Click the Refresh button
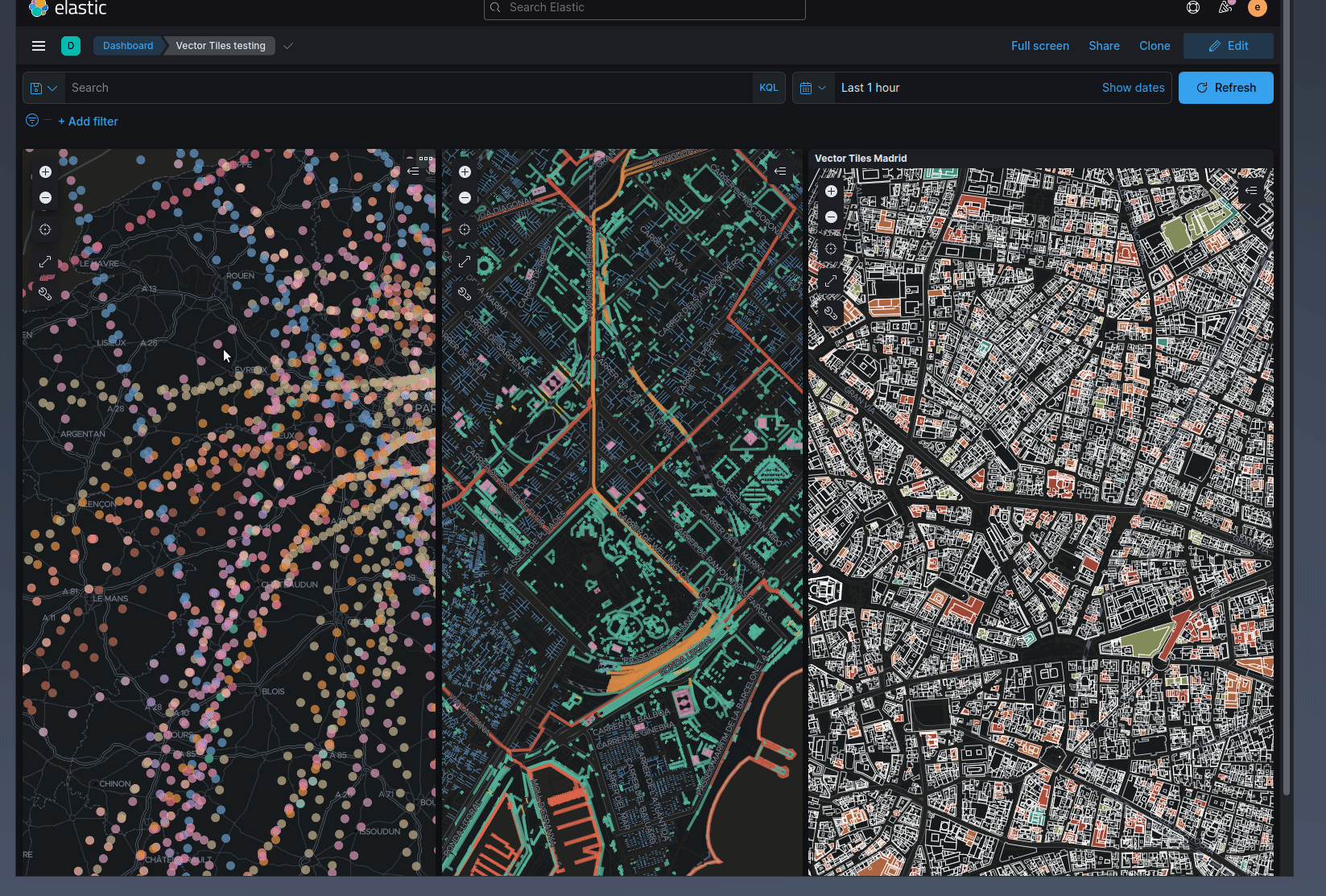Screen dimensions: 1326x896 1225,87
